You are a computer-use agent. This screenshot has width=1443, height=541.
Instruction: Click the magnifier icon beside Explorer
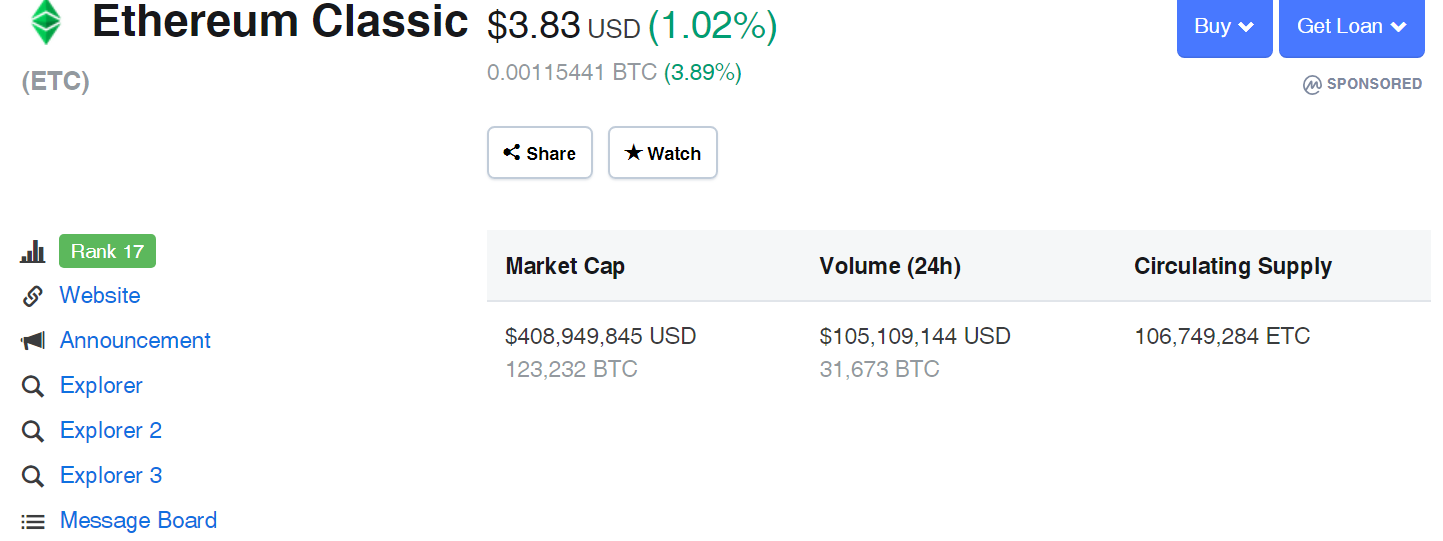(33, 386)
